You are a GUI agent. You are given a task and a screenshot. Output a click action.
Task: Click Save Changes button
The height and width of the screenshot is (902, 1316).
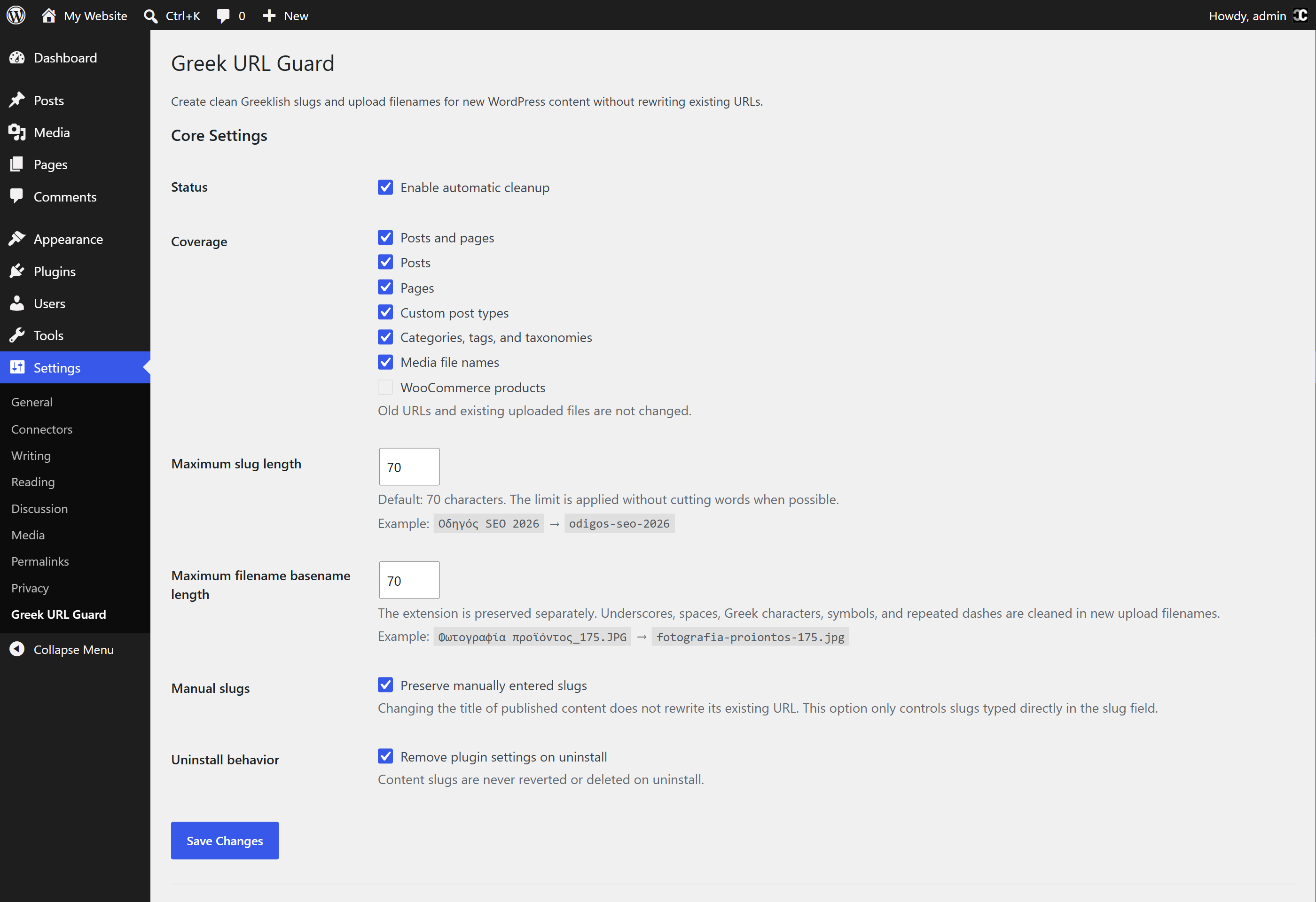(225, 840)
